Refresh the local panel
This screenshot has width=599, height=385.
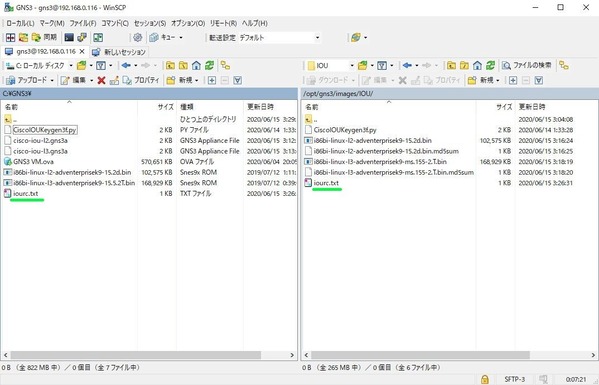(x=209, y=66)
